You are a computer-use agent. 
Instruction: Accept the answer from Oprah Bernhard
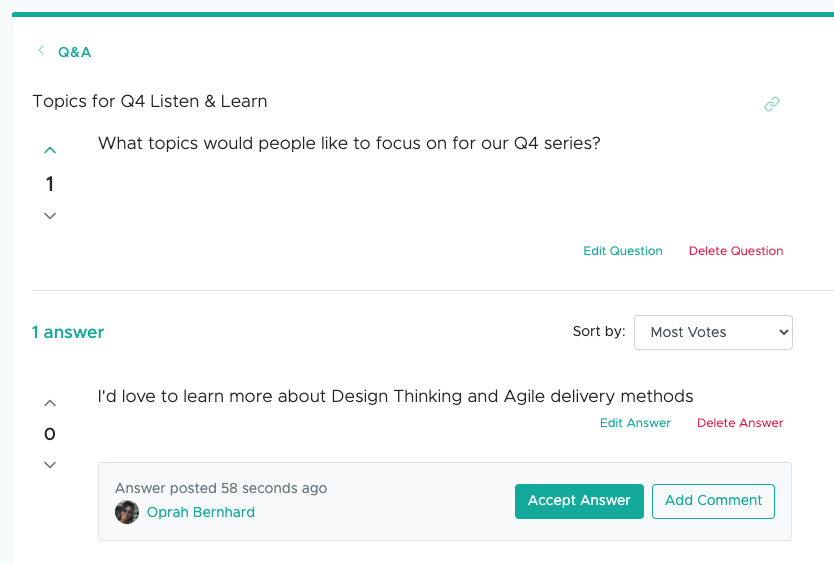(579, 501)
